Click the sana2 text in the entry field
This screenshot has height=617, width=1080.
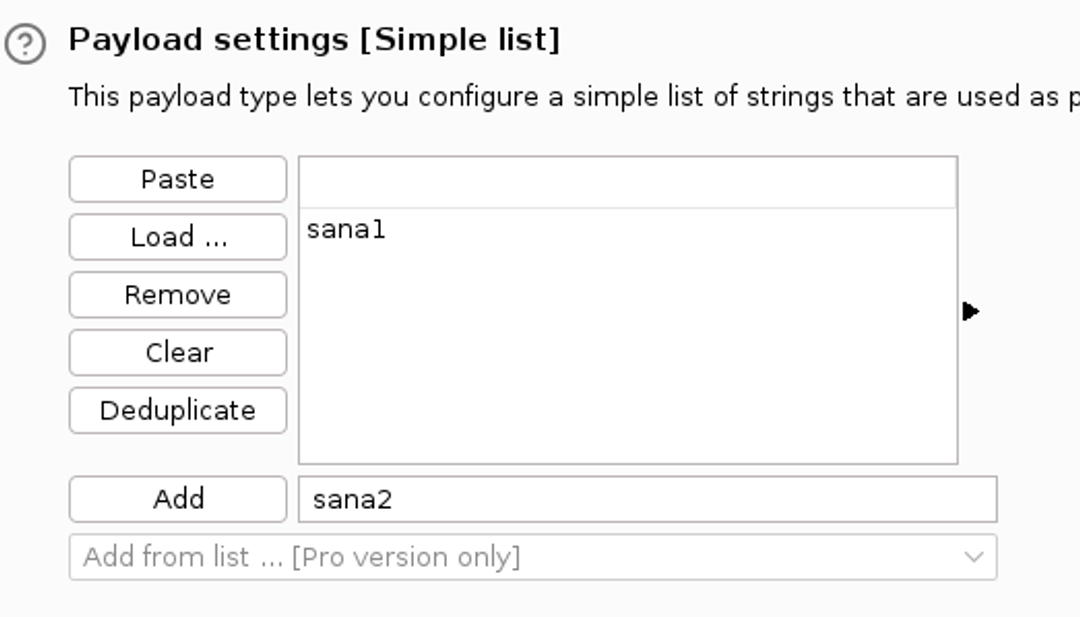click(352, 499)
